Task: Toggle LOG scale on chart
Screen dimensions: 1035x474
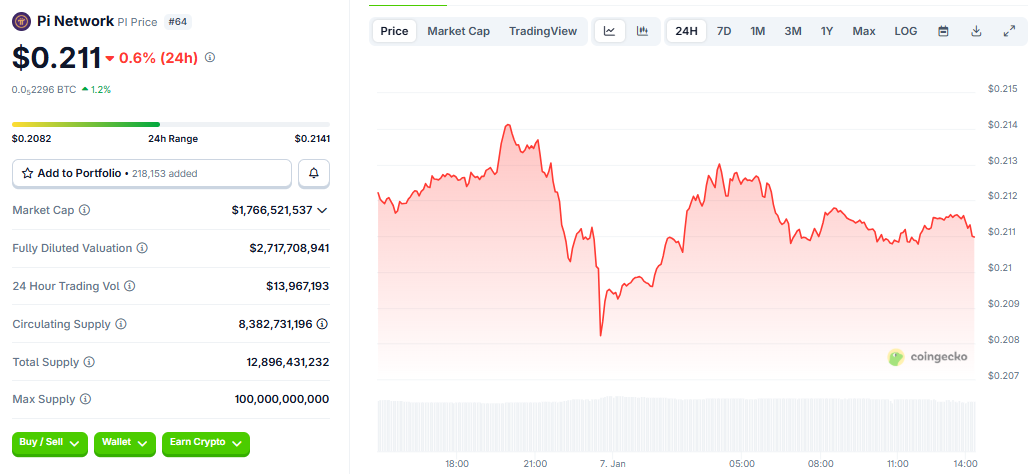Action: [x=906, y=31]
